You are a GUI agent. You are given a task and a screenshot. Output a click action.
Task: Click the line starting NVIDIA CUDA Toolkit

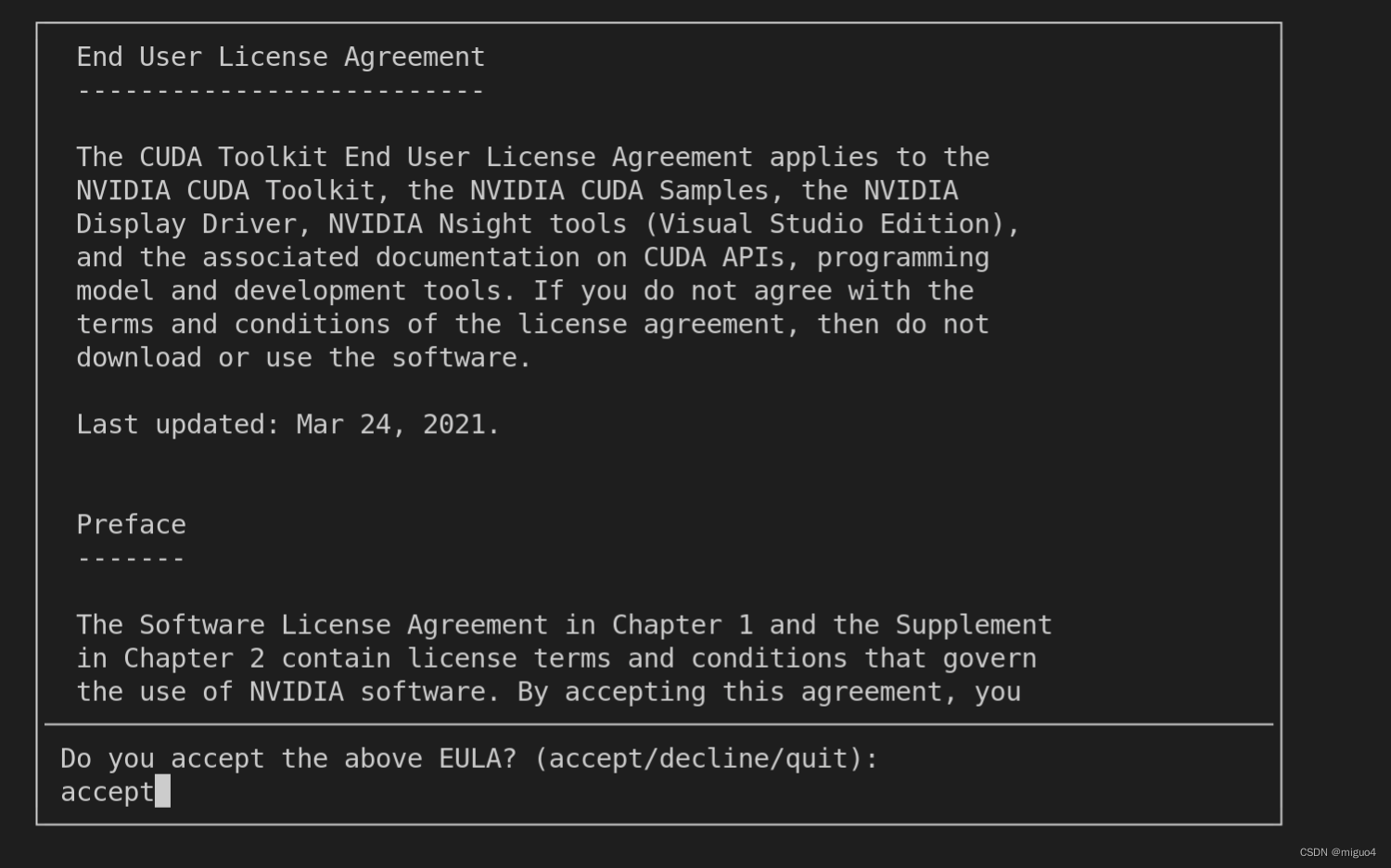pos(517,191)
